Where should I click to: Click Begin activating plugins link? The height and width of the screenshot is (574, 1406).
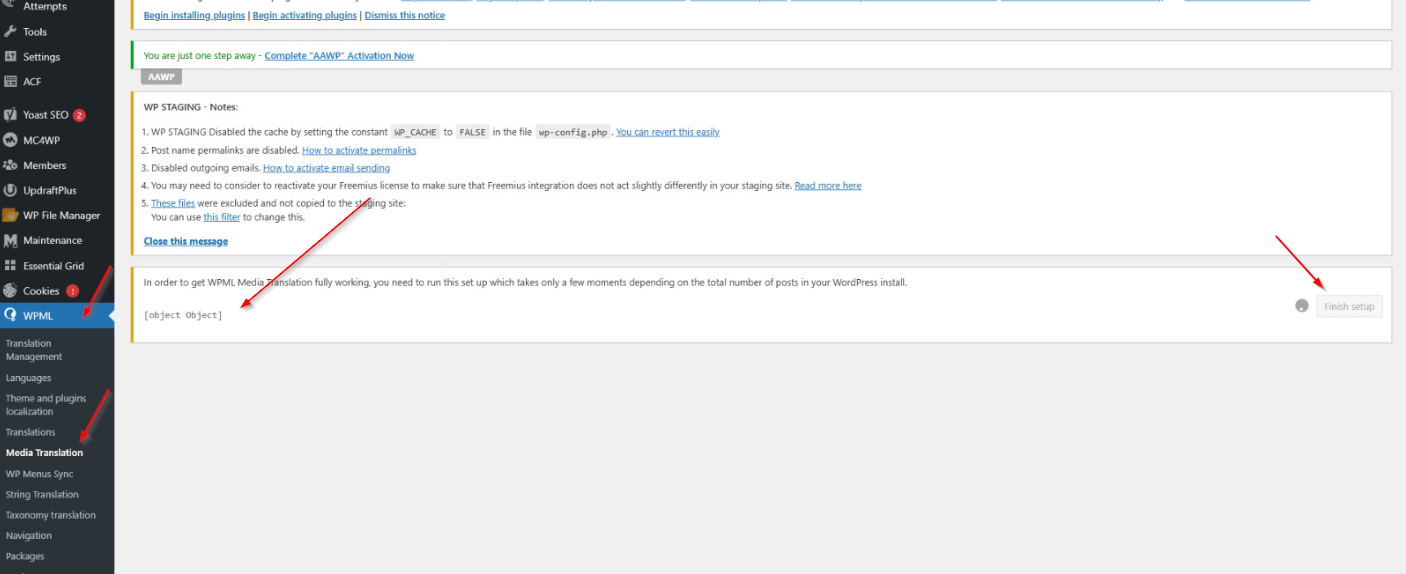(x=305, y=15)
